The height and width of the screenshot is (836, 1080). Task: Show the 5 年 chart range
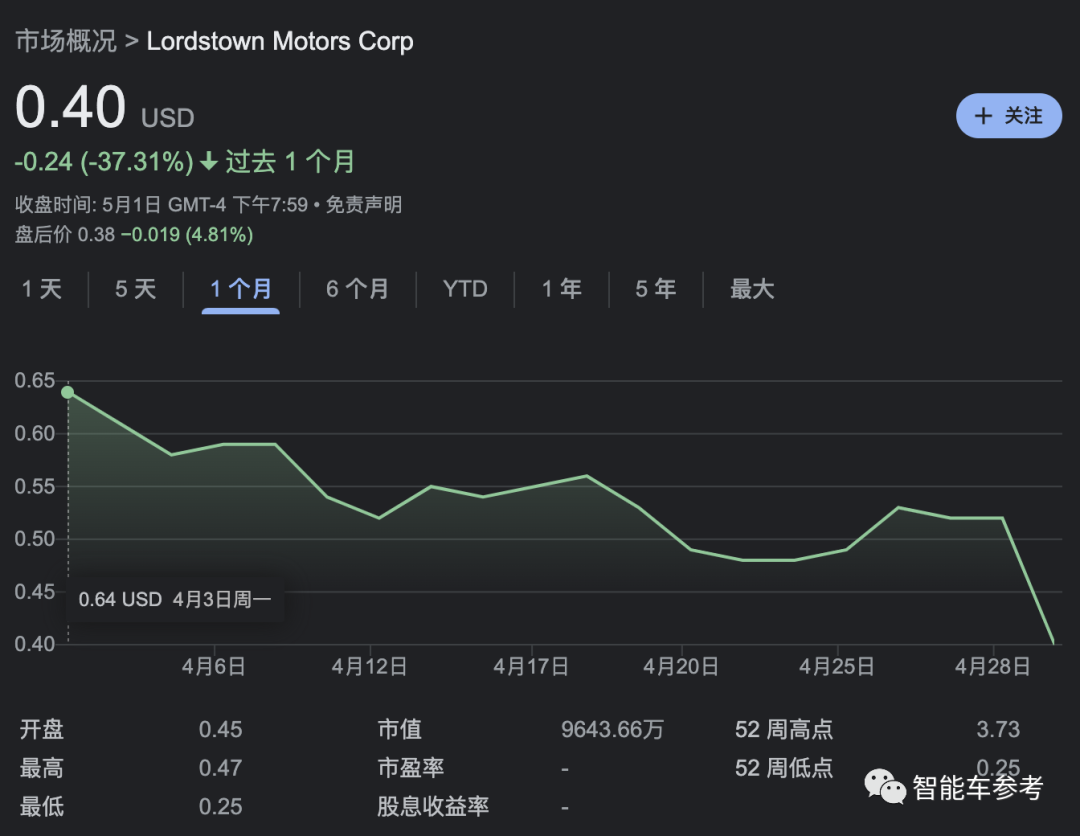[x=655, y=290]
